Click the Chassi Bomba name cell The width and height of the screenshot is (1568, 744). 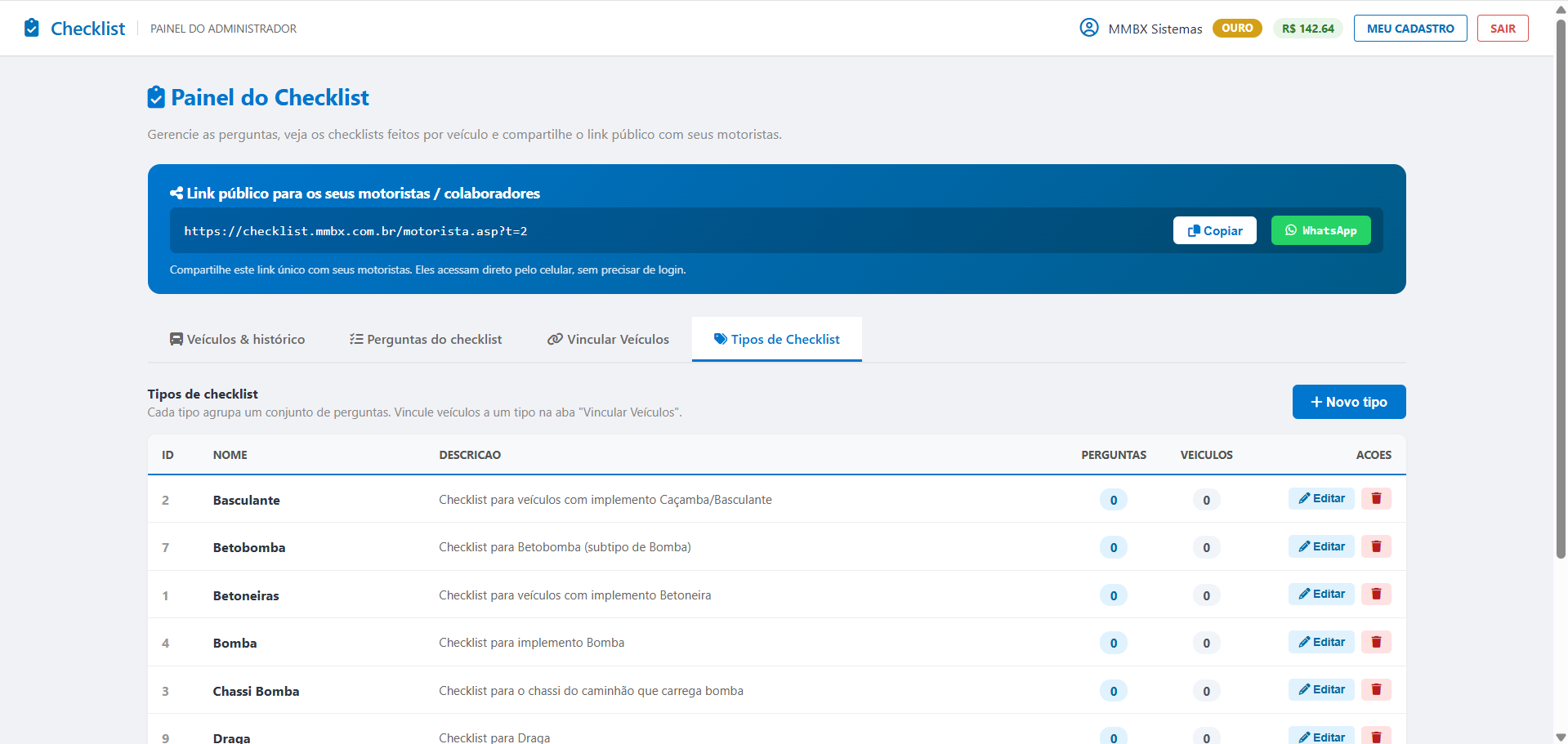256,691
